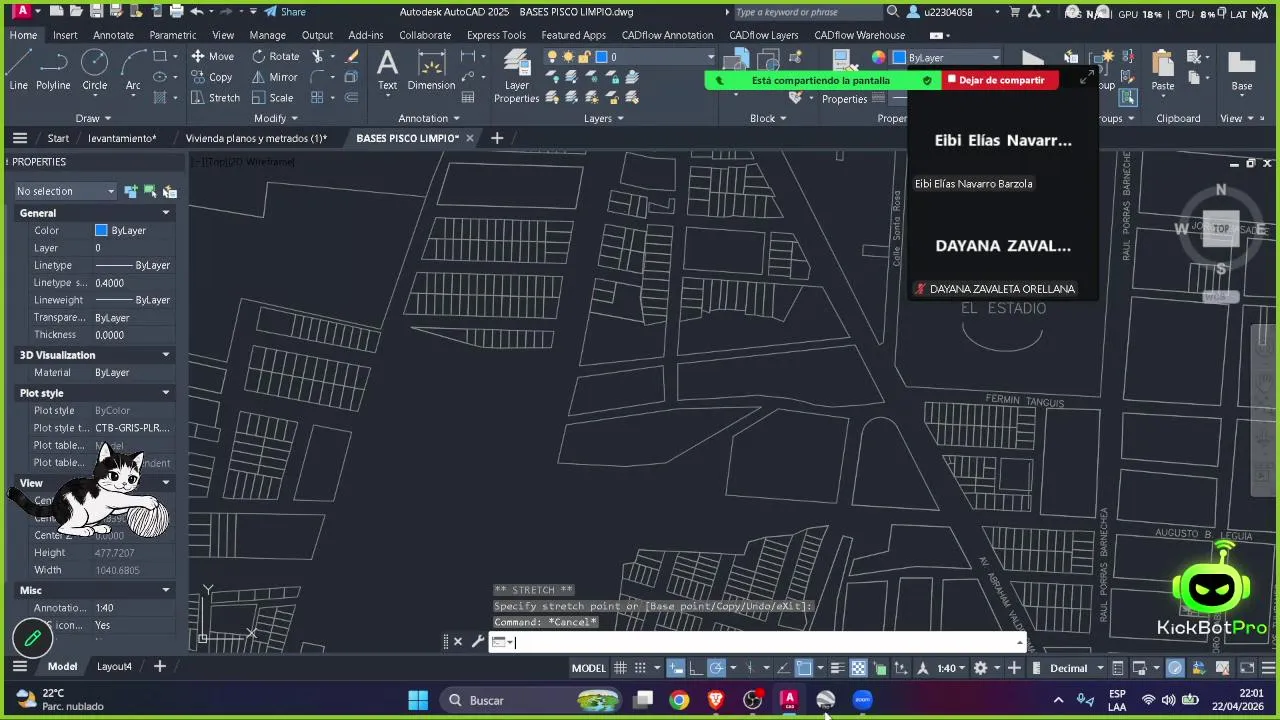Toggle object snap in status bar
Screen dimensions: 1280x720
tap(804, 668)
